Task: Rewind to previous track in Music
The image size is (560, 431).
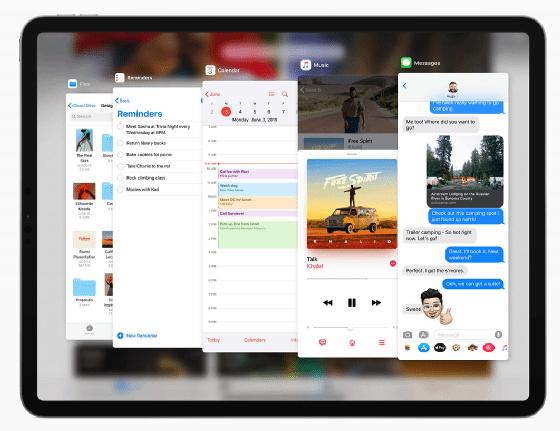Action: (328, 303)
